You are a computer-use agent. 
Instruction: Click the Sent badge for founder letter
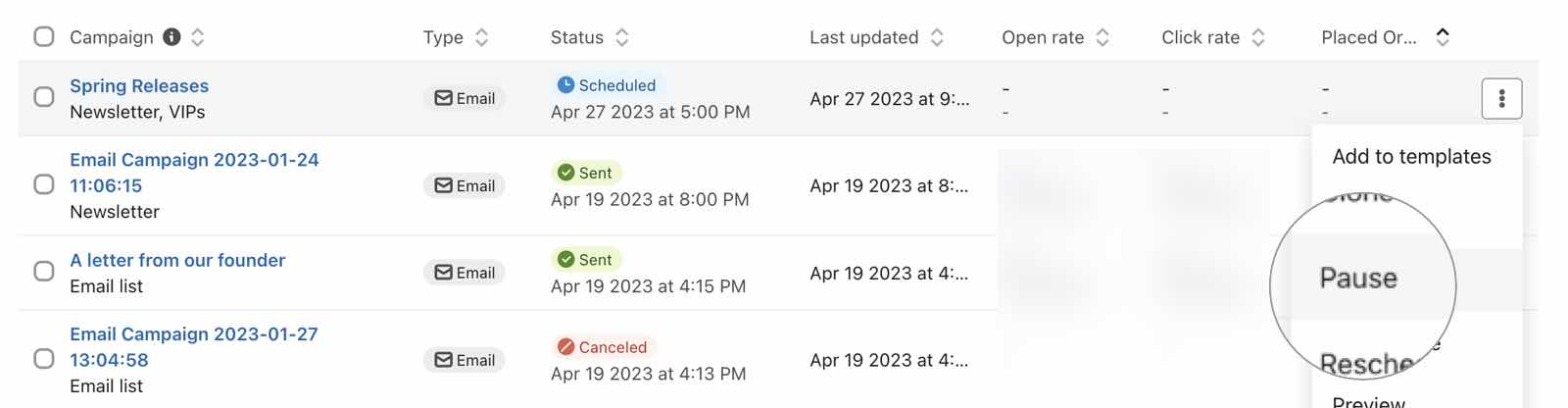pyautogui.click(x=585, y=260)
